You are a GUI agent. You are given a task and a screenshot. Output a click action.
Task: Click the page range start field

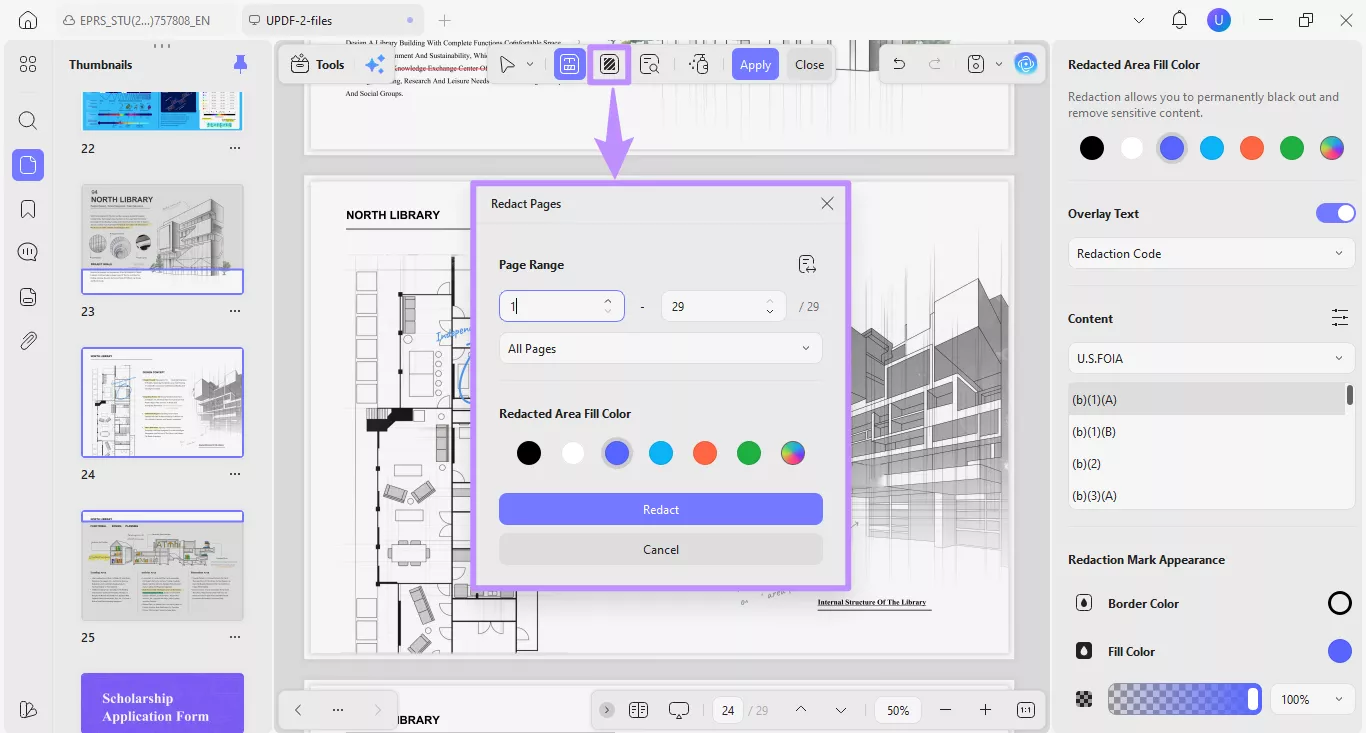pyautogui.click(x=562, y=306)
